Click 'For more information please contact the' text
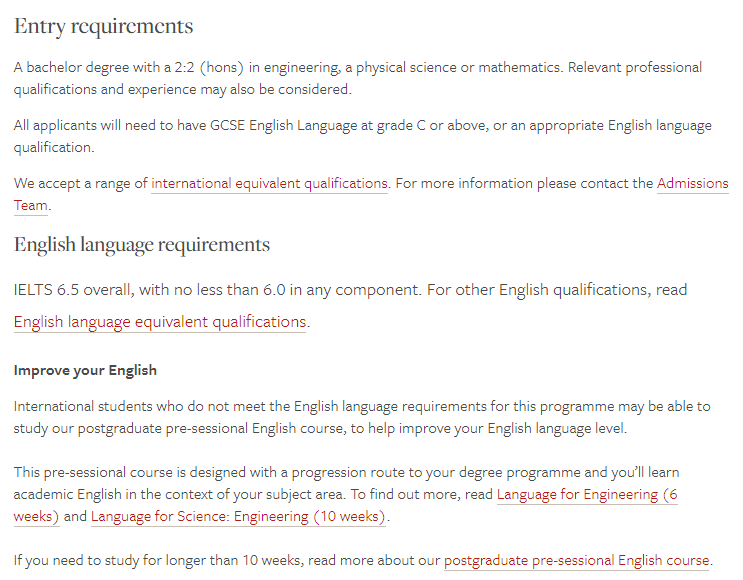743x580 pixels. 524,183
